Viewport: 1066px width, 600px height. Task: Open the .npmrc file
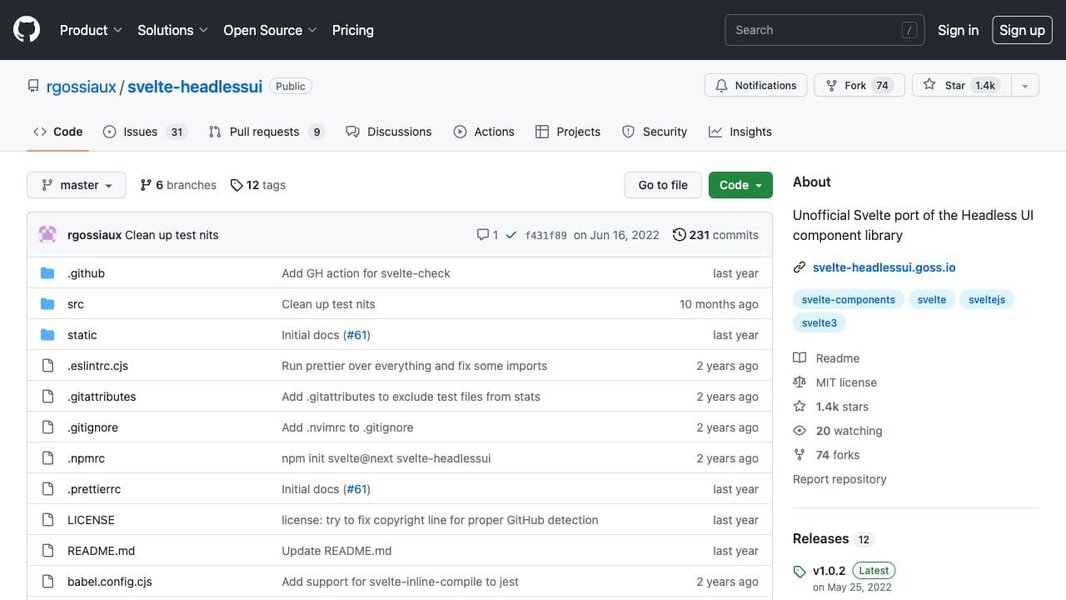pyautogui.click(x=86, y=459)
